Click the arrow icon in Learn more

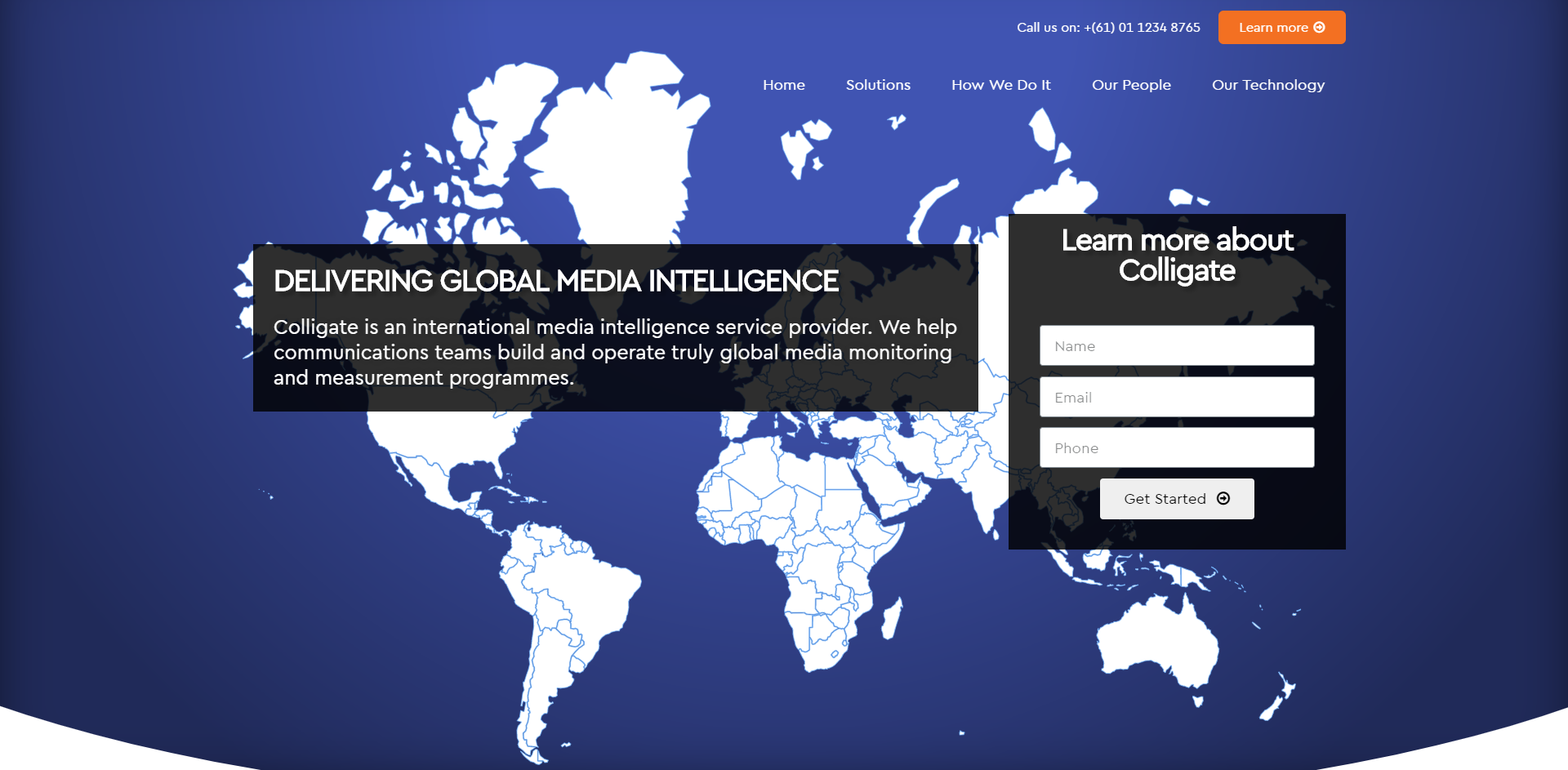(1319, 28)
